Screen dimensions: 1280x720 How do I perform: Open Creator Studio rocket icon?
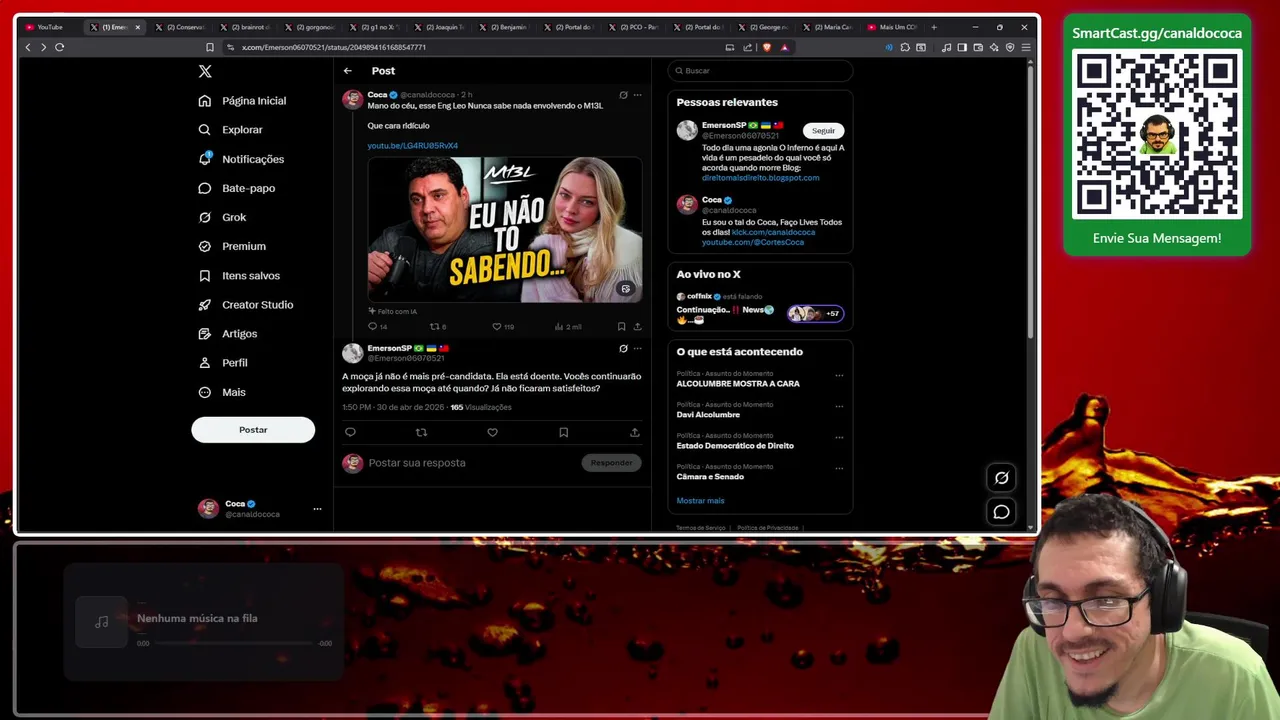pyautogui.click(x=205, y=305)
